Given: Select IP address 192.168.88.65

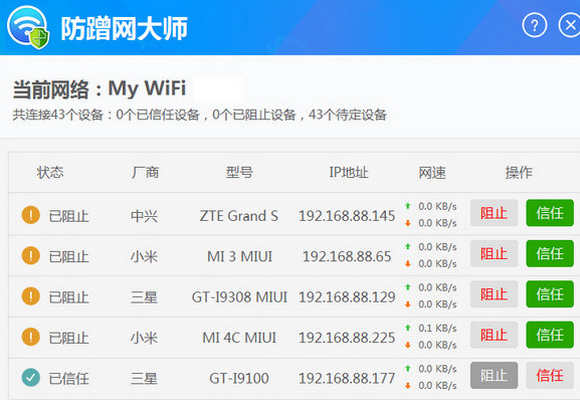Looking at the screenshot, I should (x=347, y=256).
